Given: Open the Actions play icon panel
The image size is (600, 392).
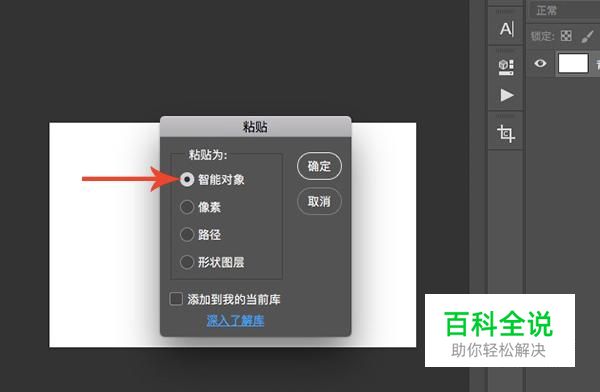Looking at the screenshot, I should (x=507, y=95).
